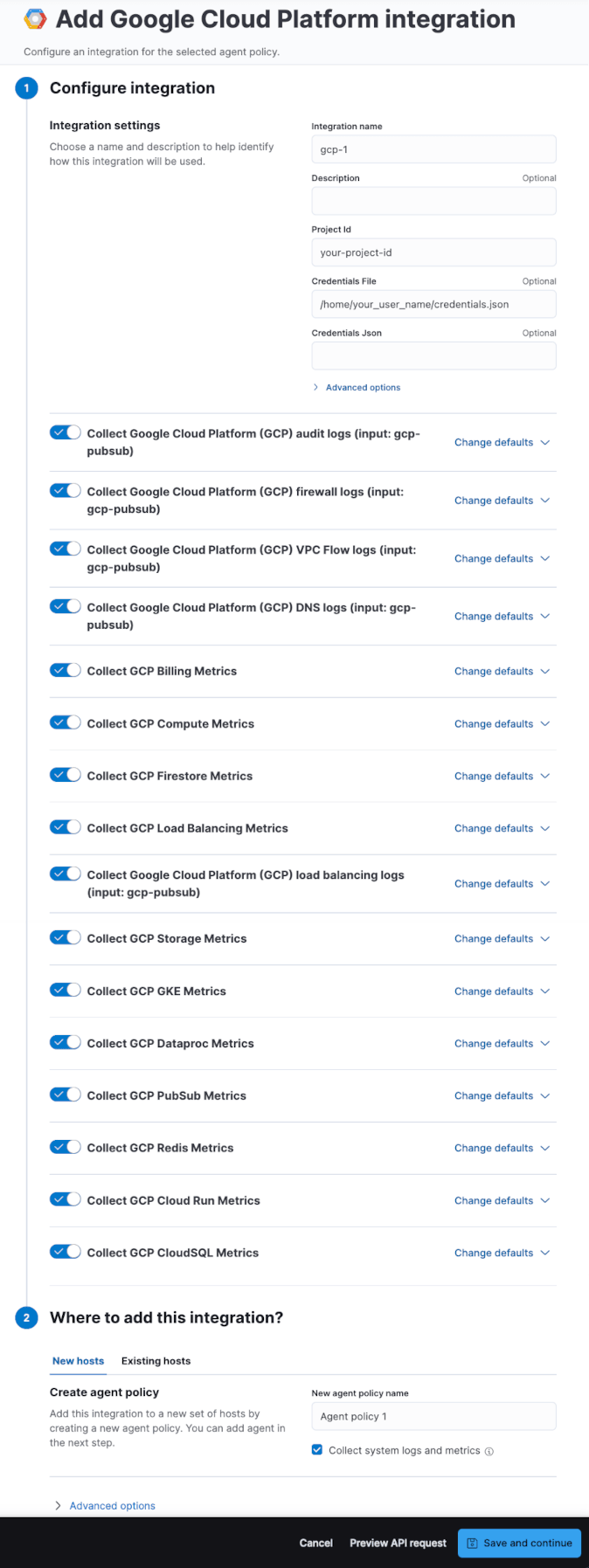Click Save and continue button
The image size is (589, 1568).
click(x=519, y=1543)
